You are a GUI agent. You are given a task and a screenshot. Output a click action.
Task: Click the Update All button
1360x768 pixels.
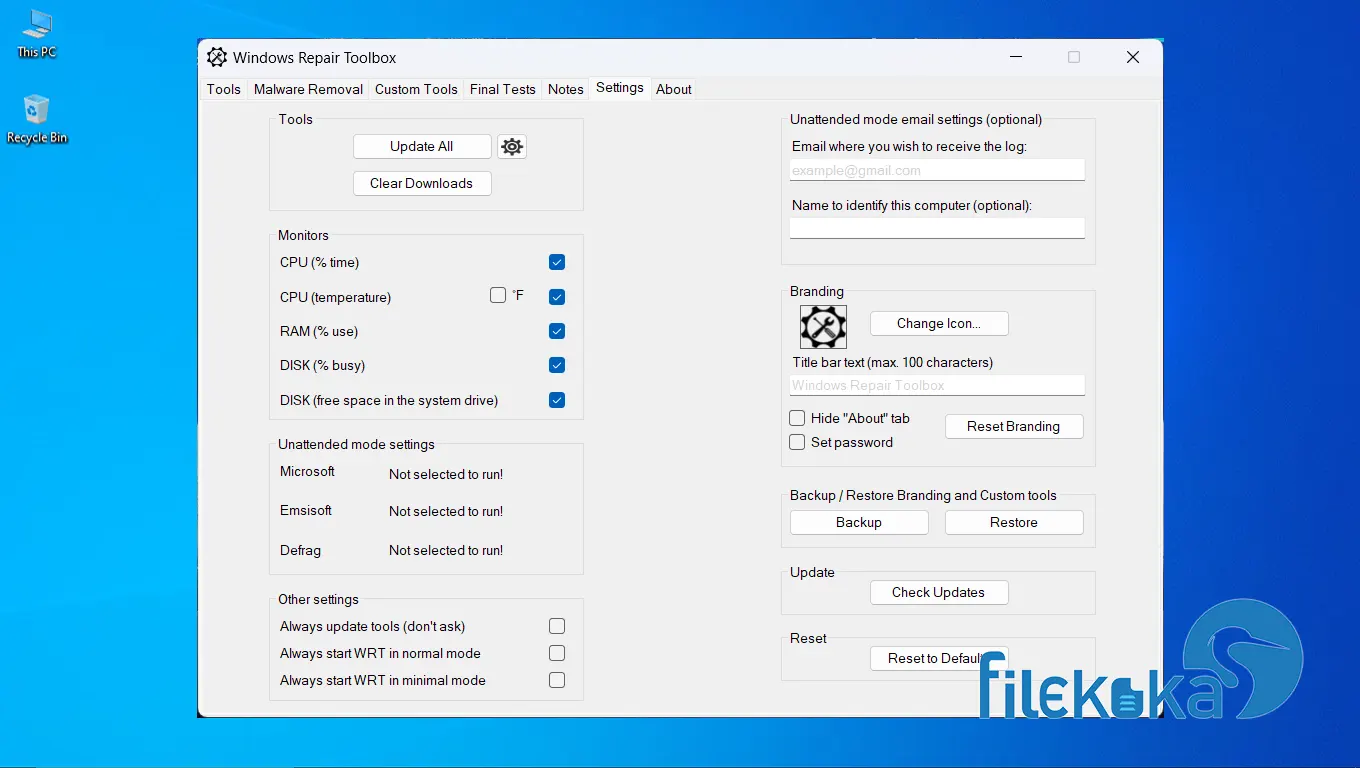click(422, 146)
